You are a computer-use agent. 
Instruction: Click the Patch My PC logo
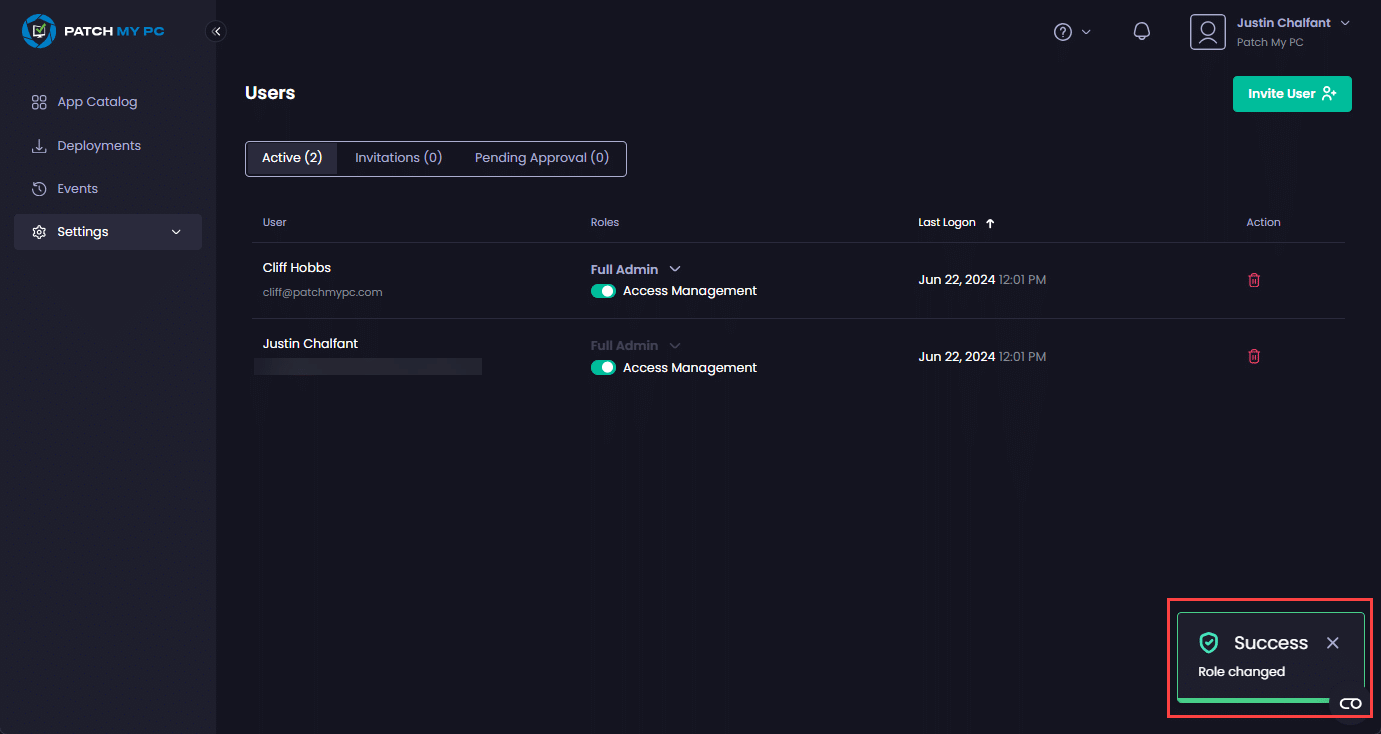(x=93, y=31)
